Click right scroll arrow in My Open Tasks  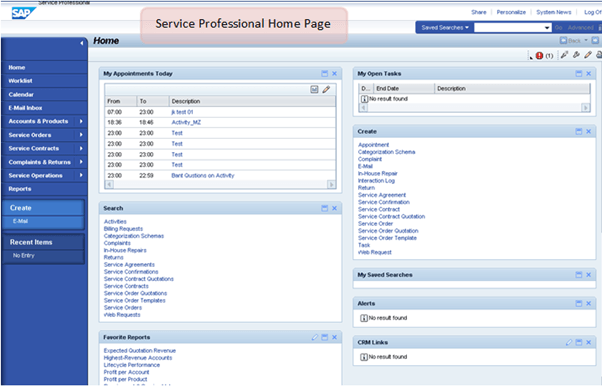coord(585,108)
